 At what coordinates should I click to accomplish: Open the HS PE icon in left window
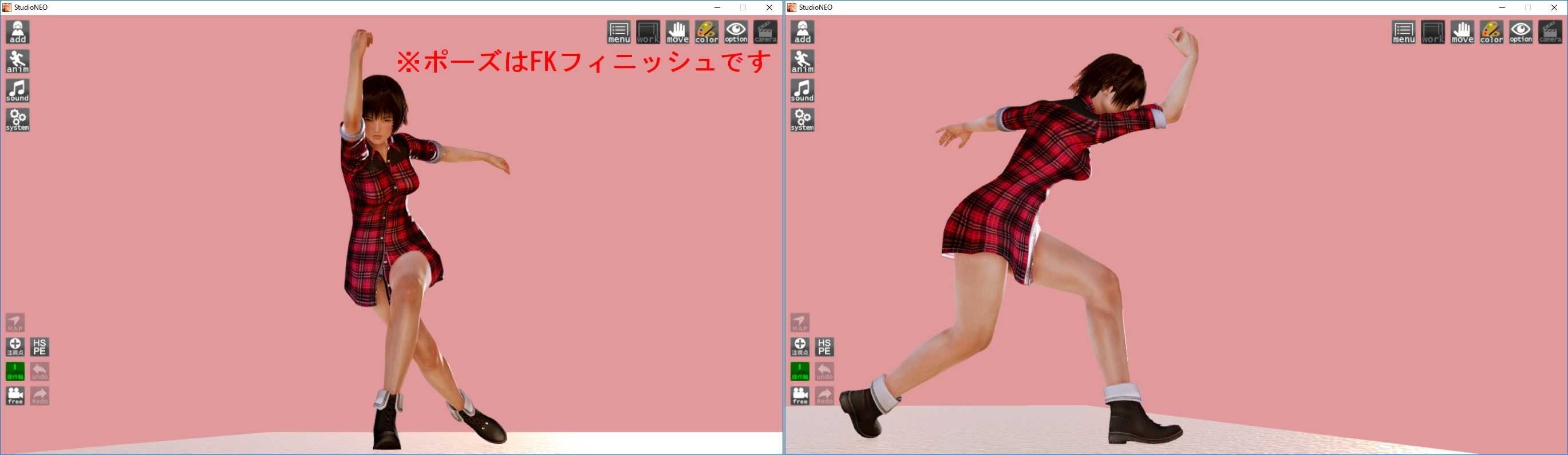(x=40, y=347)
